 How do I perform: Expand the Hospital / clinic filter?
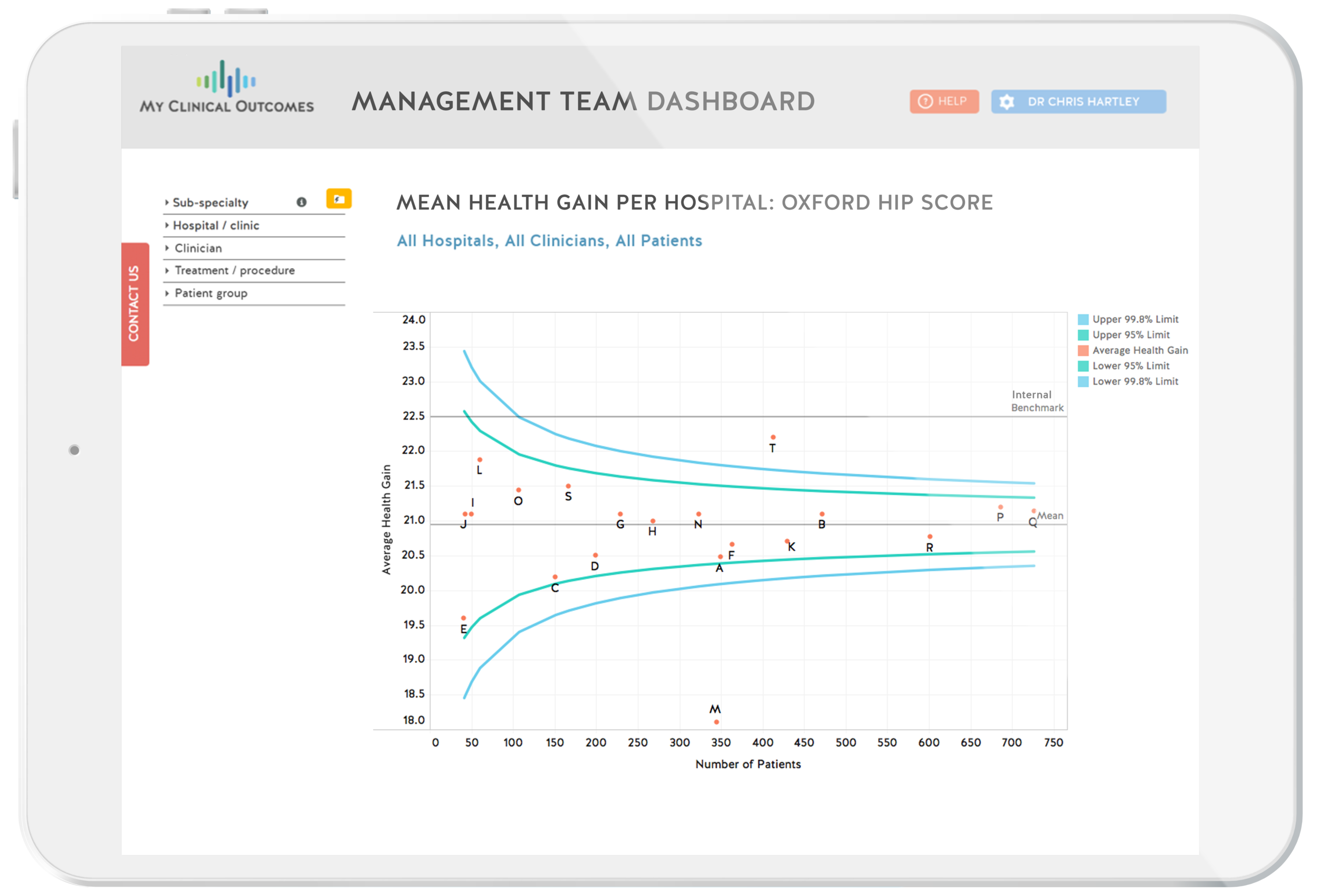[216, 225]
